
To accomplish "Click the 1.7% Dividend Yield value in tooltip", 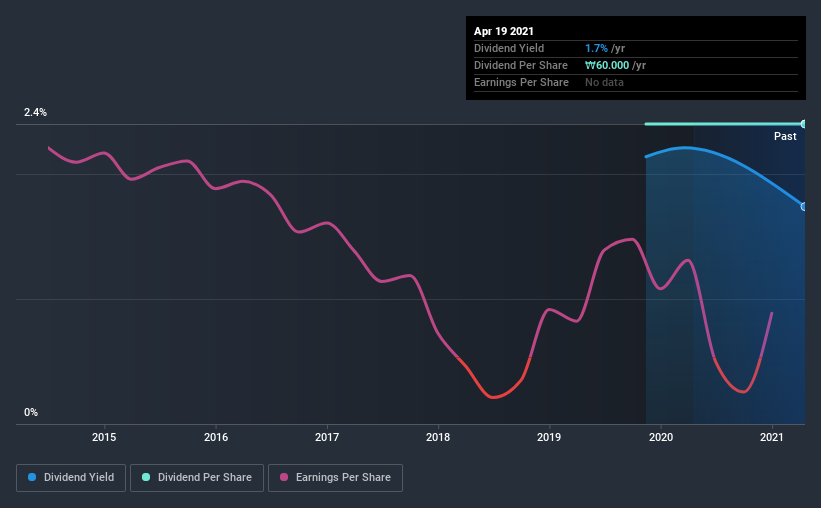I will (596, 48).
